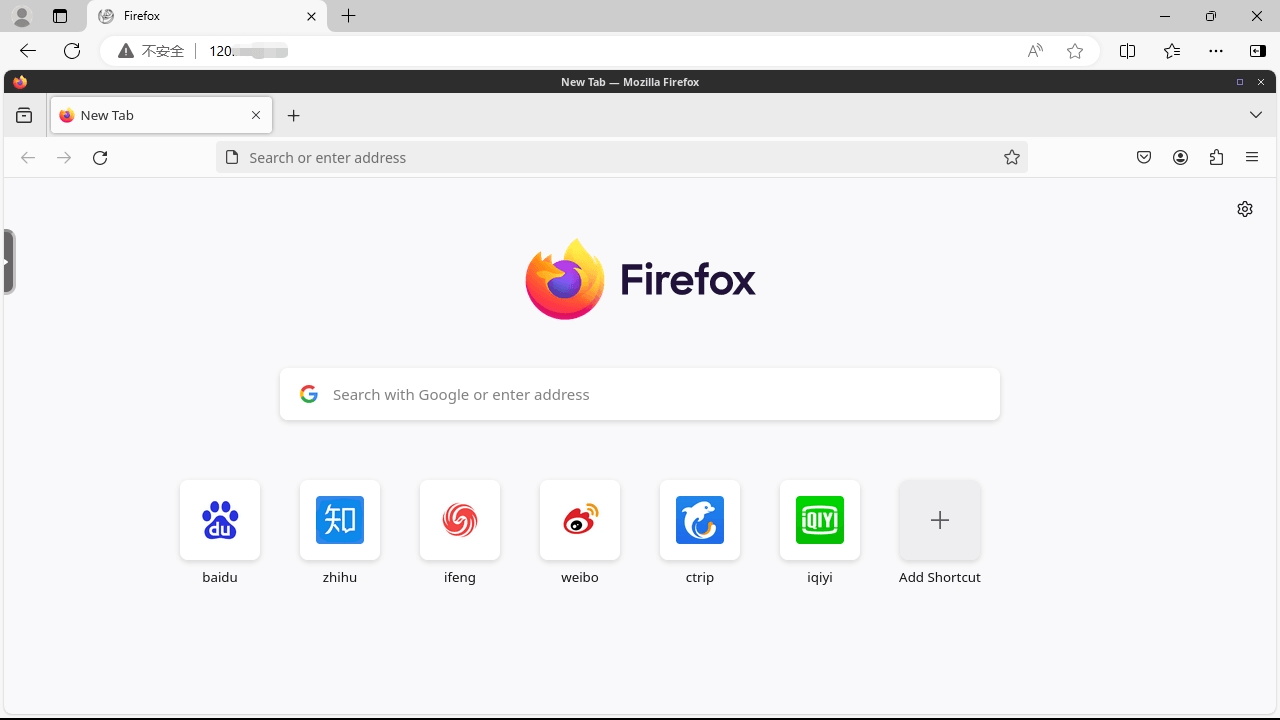This screenshot has height=720, width=1280.
Task: Open the Personalize new tab gear
Action: (1245, 209)
